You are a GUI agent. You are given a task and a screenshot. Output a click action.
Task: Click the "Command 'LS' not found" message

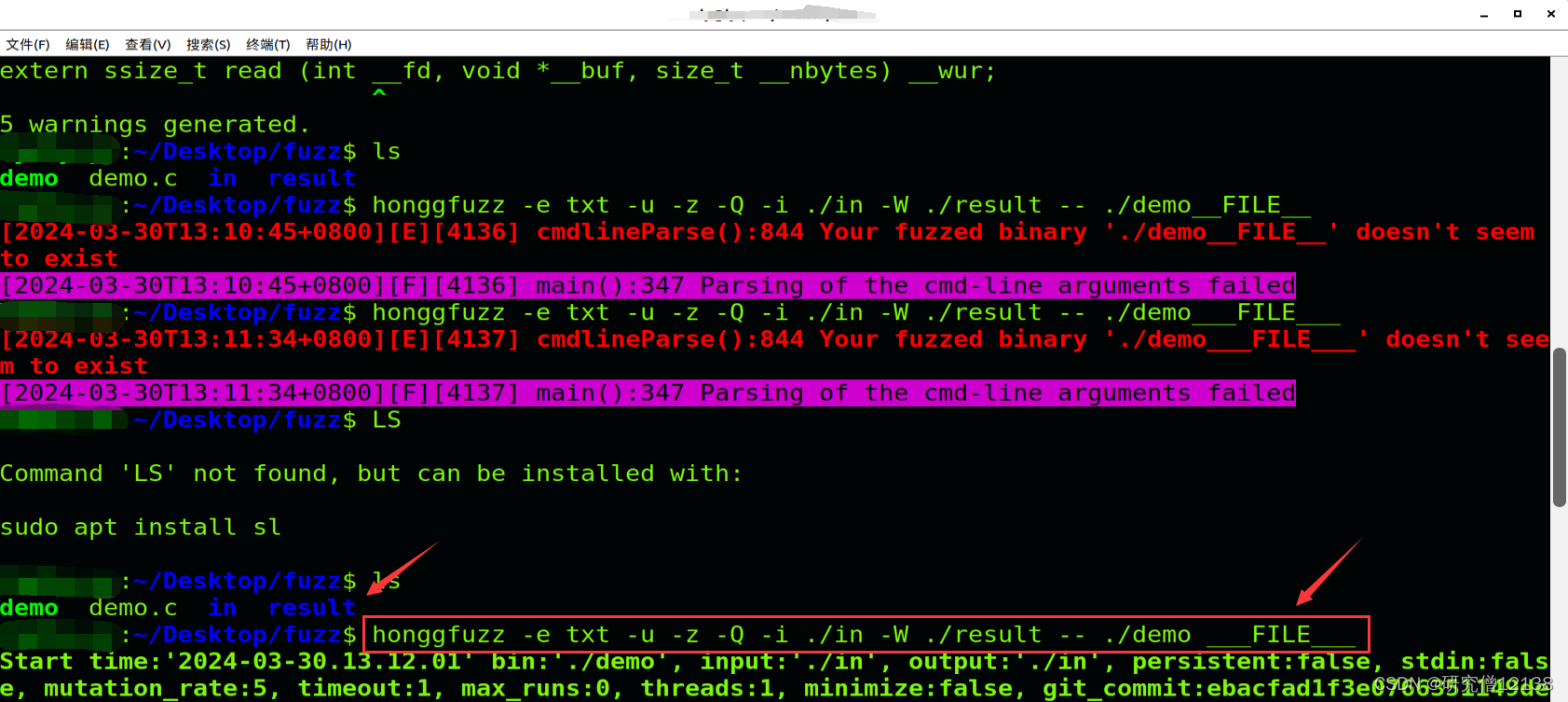(371, 474)
